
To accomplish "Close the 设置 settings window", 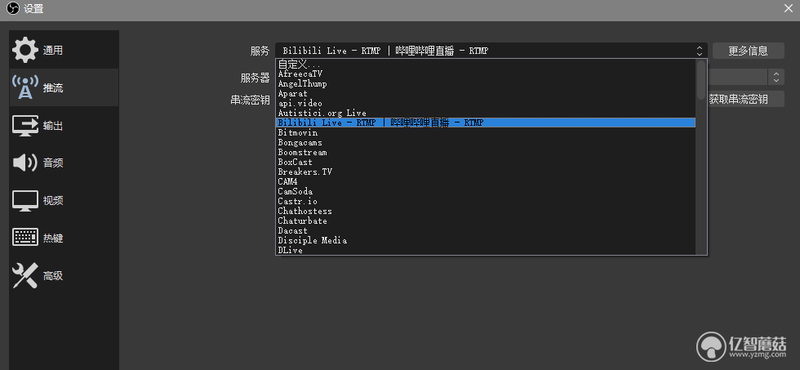I will (788, 8).
